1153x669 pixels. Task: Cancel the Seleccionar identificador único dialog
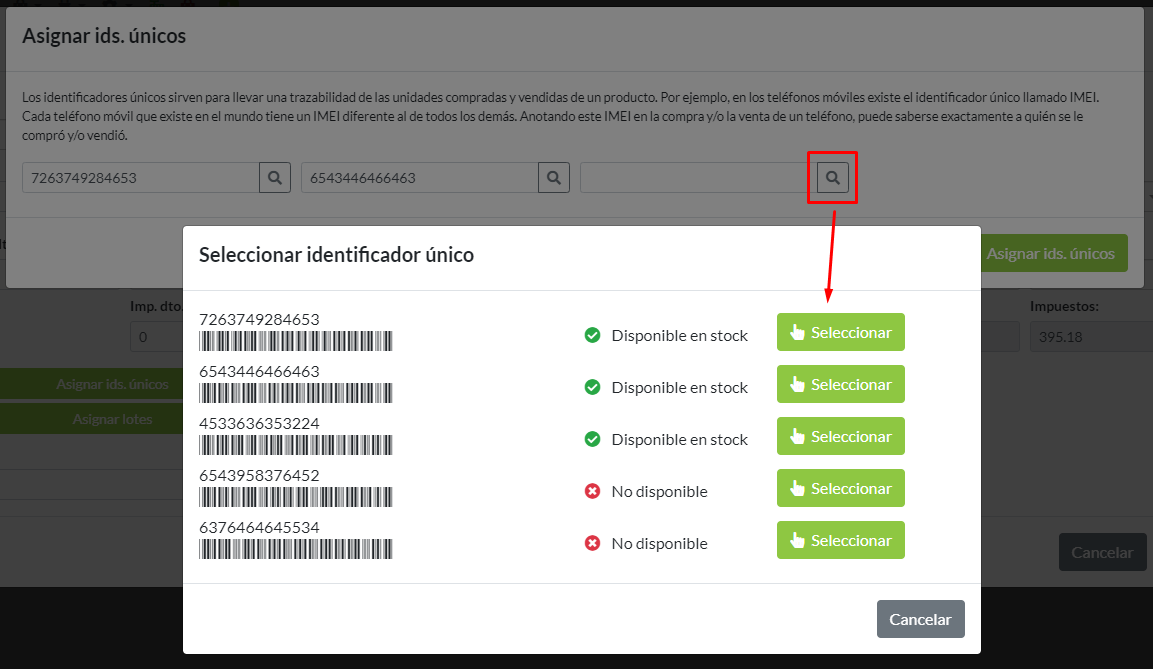pos(920,619)
